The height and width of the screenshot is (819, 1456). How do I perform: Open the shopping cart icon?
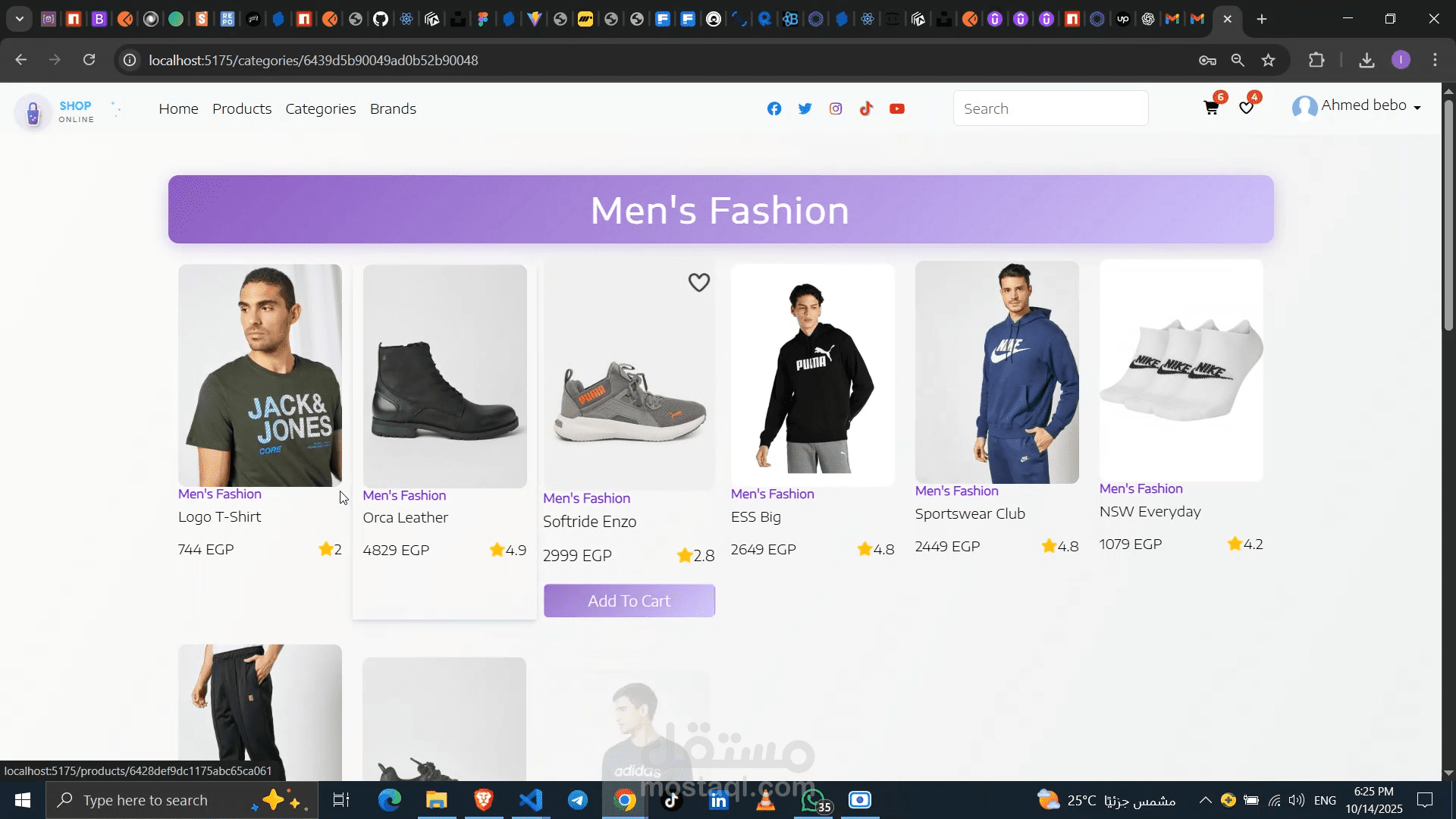tap(1211, 108)
